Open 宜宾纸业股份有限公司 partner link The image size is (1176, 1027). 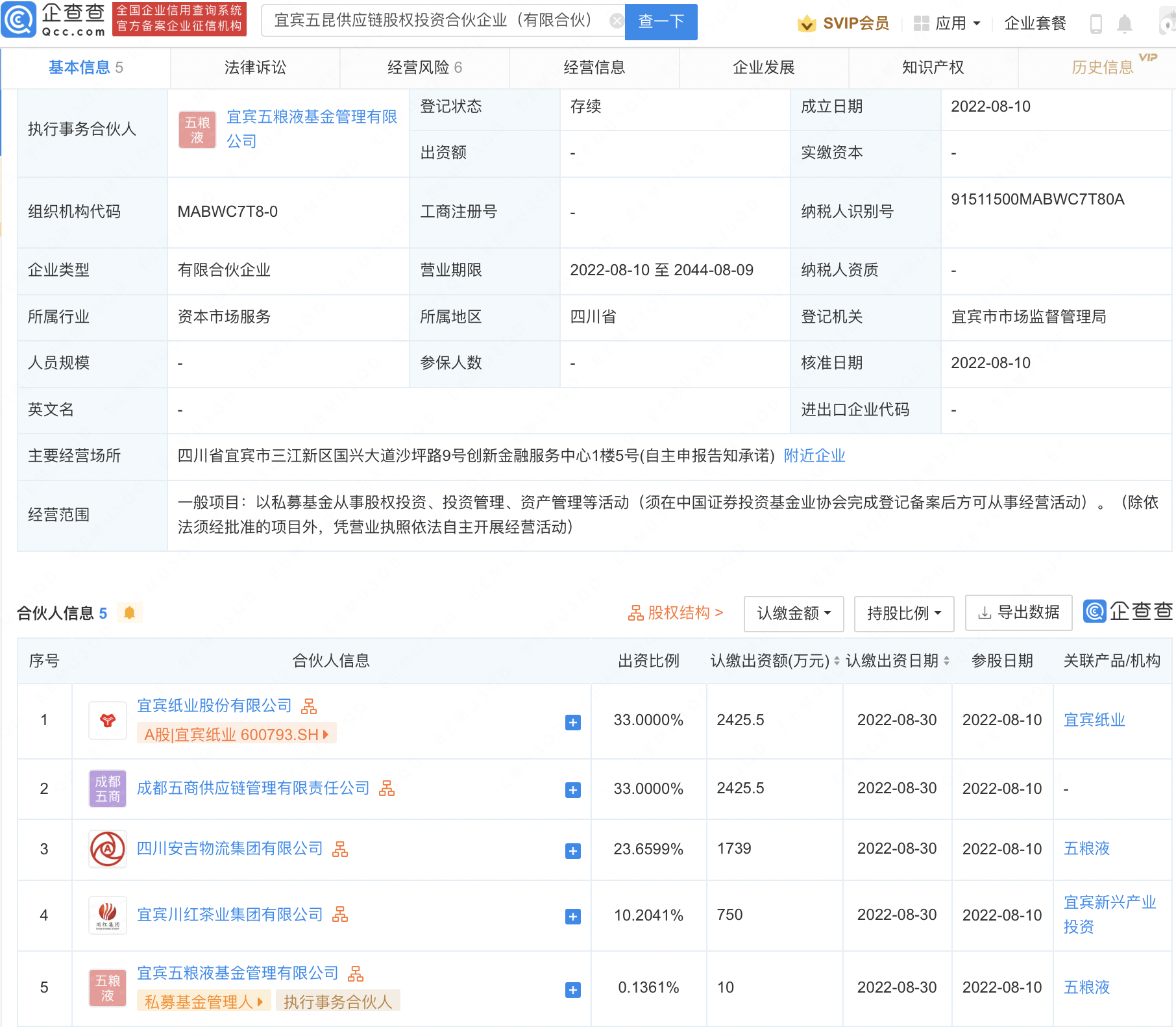[214, 706]
